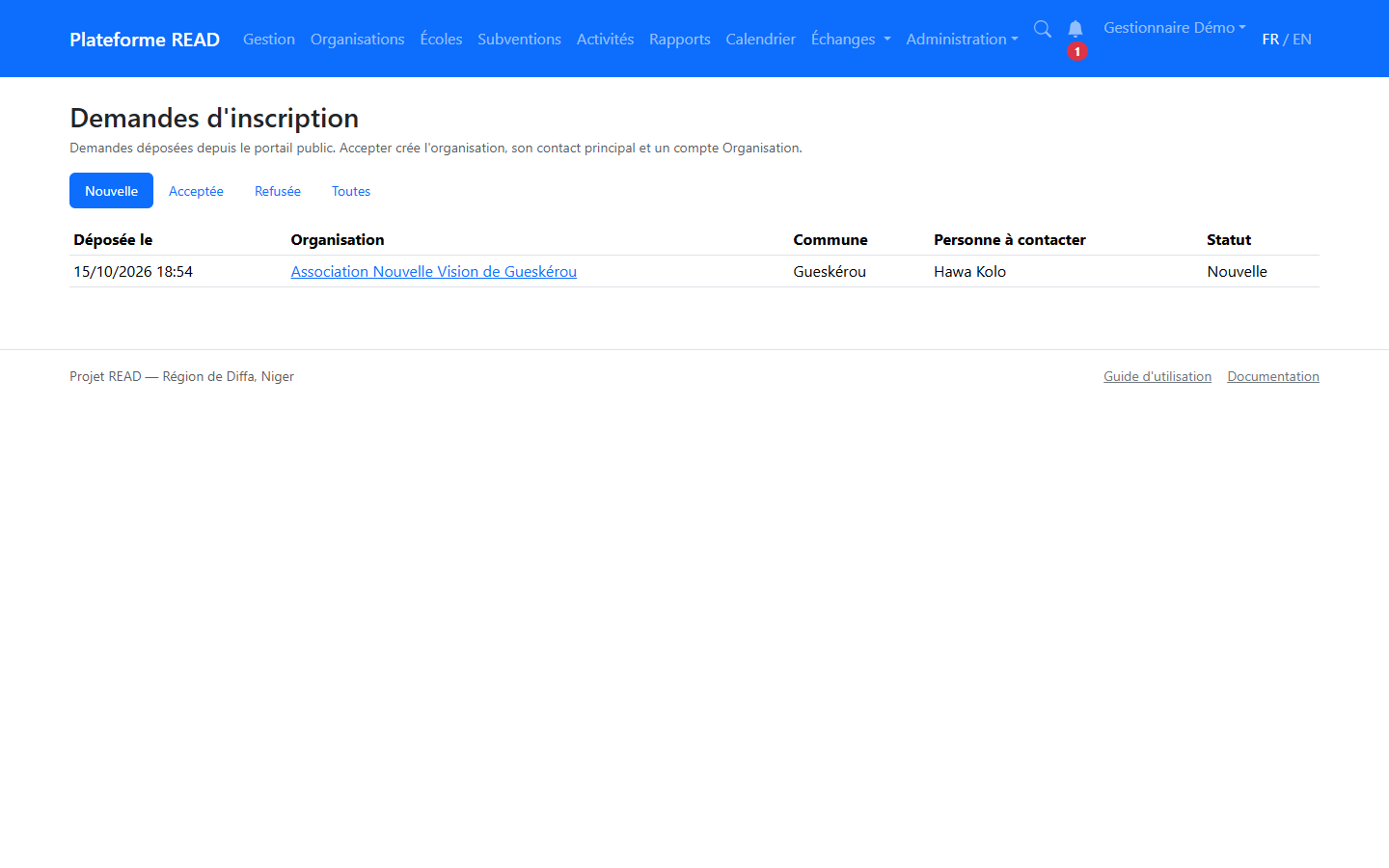Navigate to Subventions
1389x868 pixels.
519,40
